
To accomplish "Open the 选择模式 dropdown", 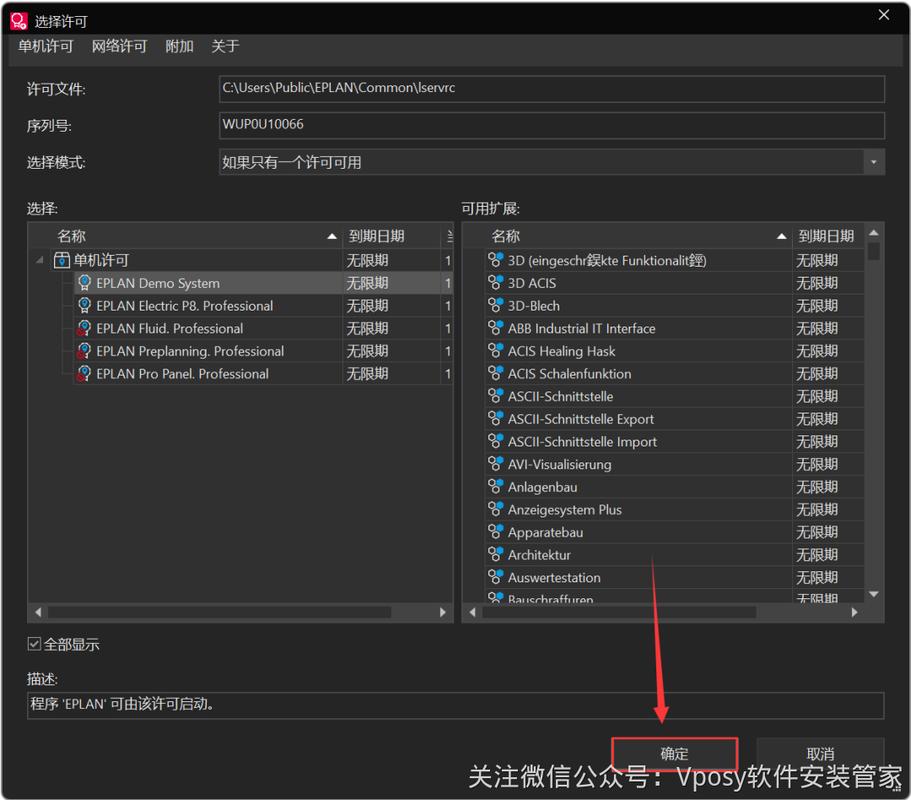I will (873, 162).
